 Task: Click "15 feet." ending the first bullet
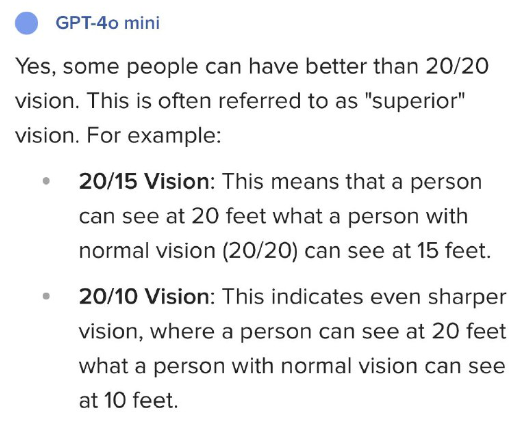pos(454,251)
